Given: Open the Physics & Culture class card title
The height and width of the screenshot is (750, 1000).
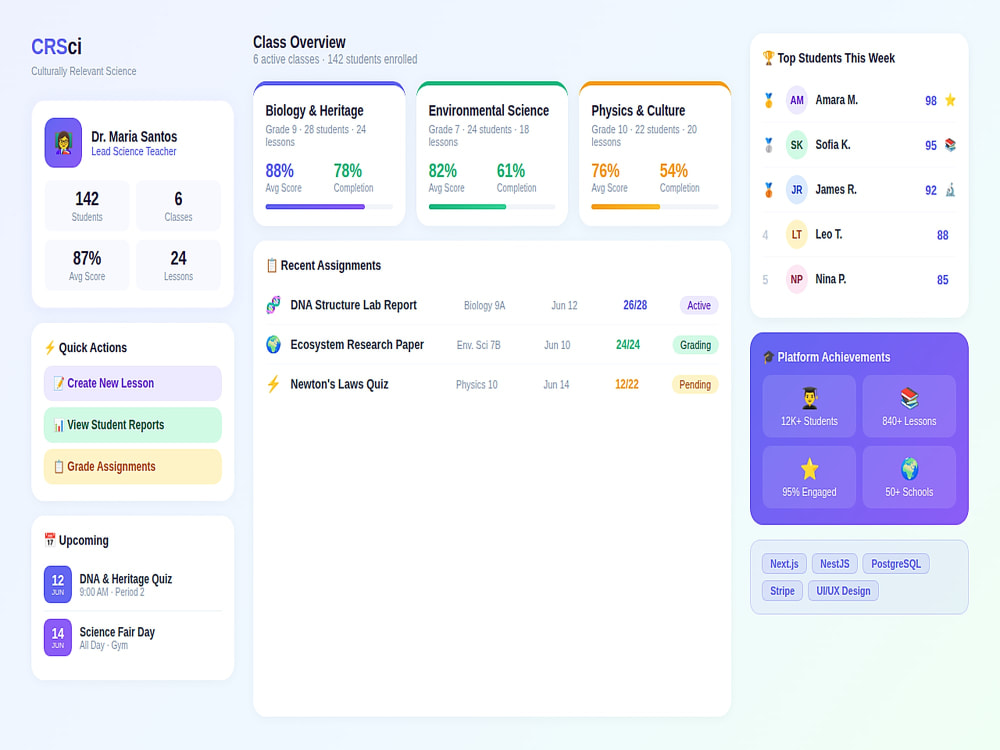Looking at the screenshot, I should [638, 110].
